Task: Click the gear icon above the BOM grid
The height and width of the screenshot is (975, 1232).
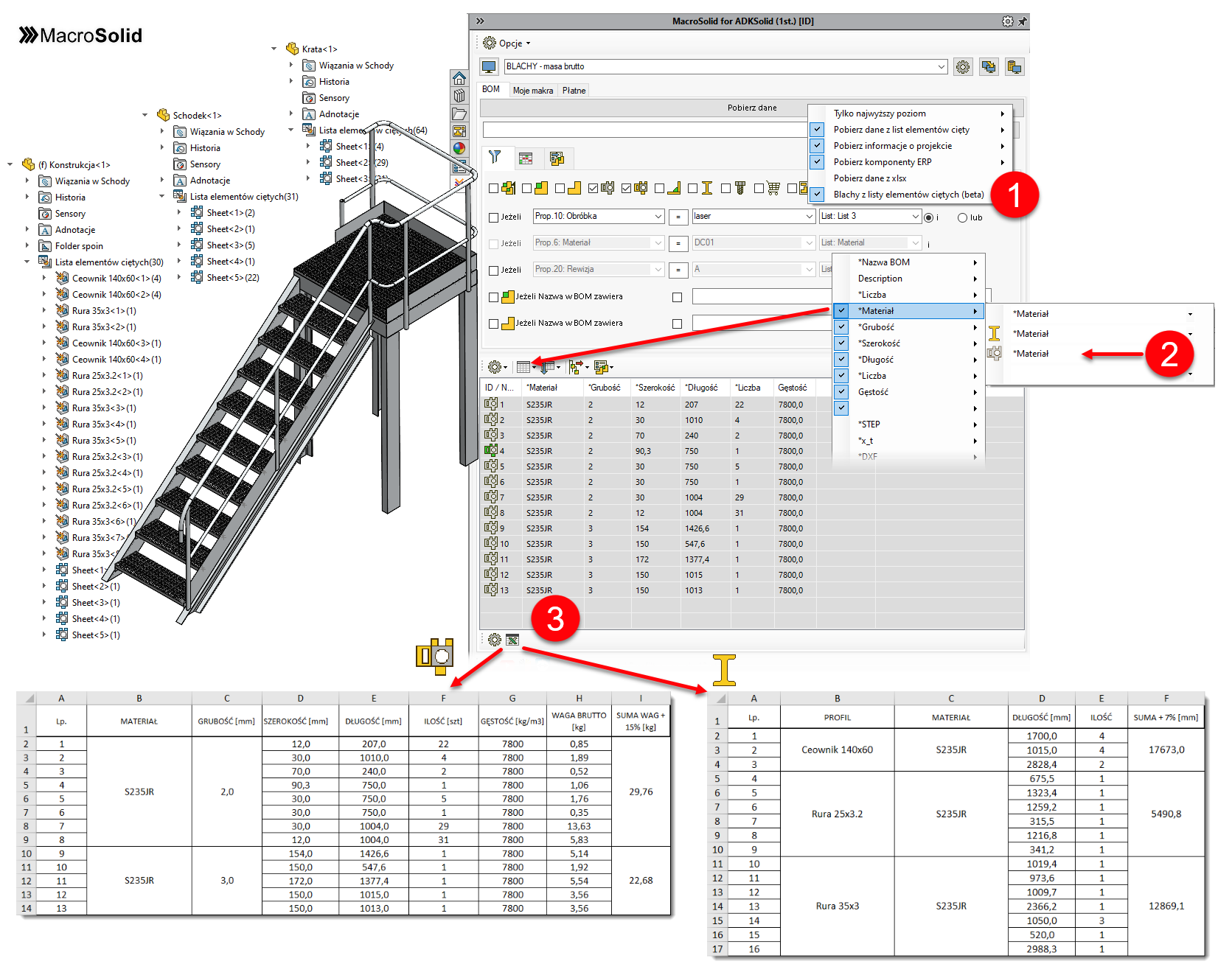Action: [495, 367]
